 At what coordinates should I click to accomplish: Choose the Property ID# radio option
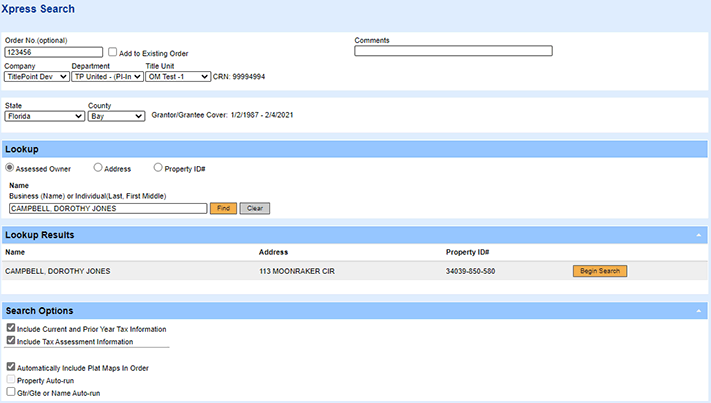point(158,168)
